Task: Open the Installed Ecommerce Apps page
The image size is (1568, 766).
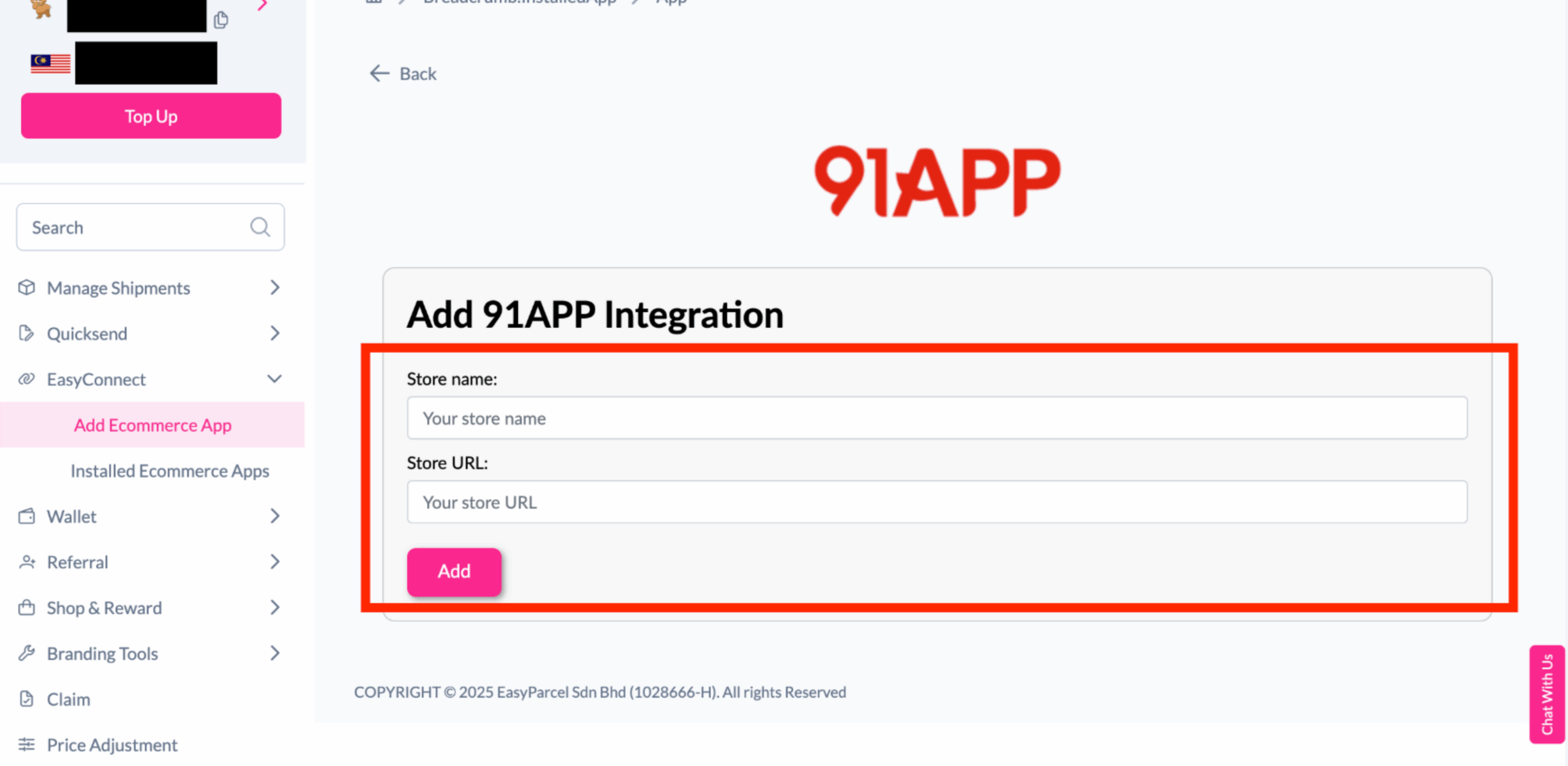Action: 170,471
